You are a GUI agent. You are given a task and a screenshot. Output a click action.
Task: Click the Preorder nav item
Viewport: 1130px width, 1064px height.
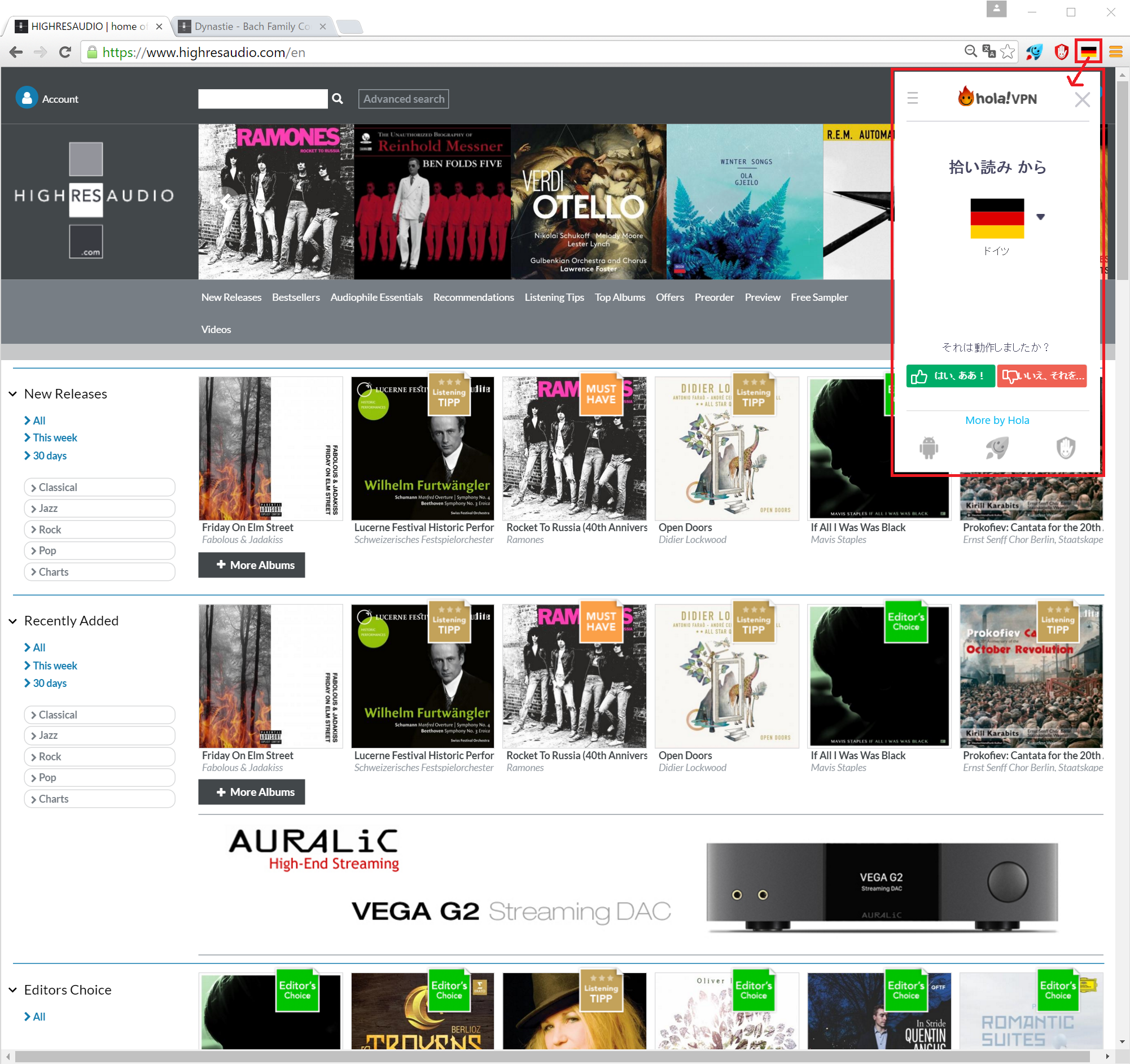point(714,297)
